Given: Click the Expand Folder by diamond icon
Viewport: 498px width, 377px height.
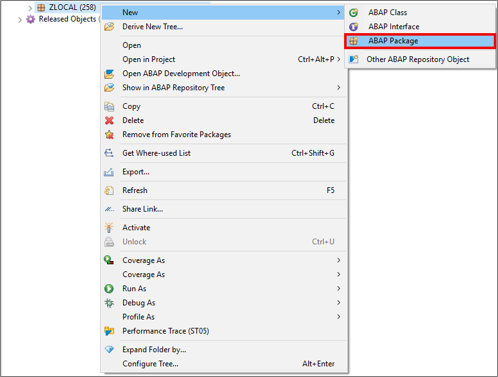Looking at the screenshot, I should coord(109,350).
